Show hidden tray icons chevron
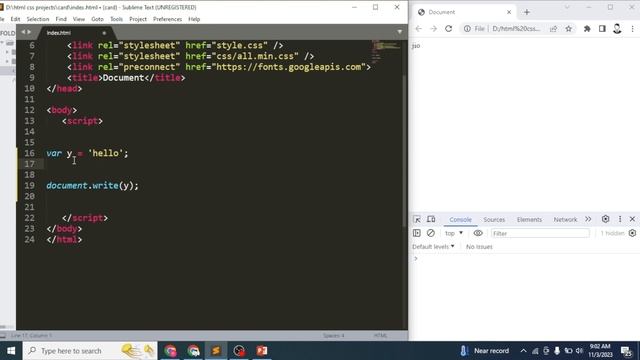The image size is (640, 360). [523, 351]
